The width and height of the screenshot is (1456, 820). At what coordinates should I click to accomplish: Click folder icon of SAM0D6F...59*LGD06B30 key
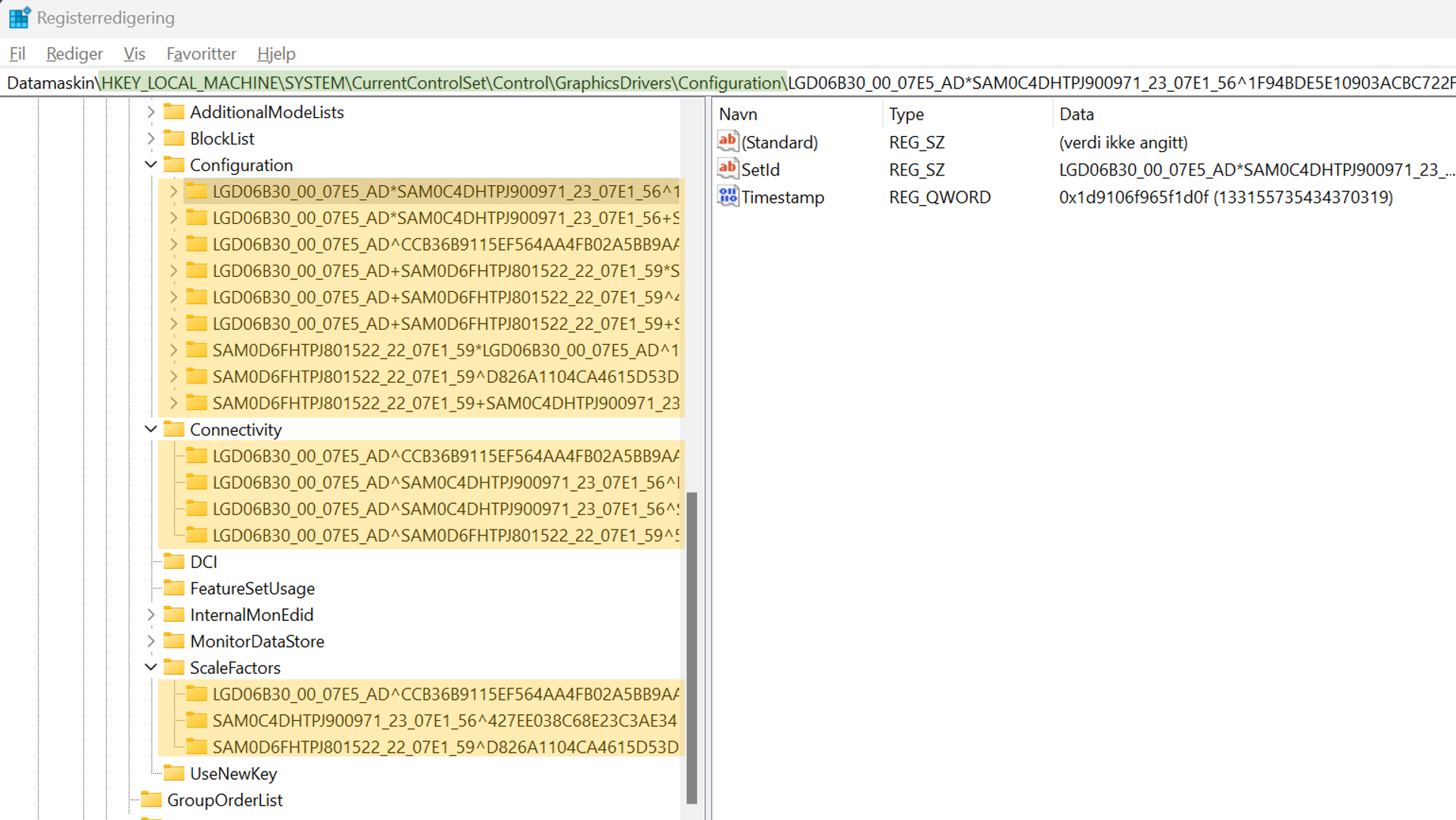pos(197,350)
